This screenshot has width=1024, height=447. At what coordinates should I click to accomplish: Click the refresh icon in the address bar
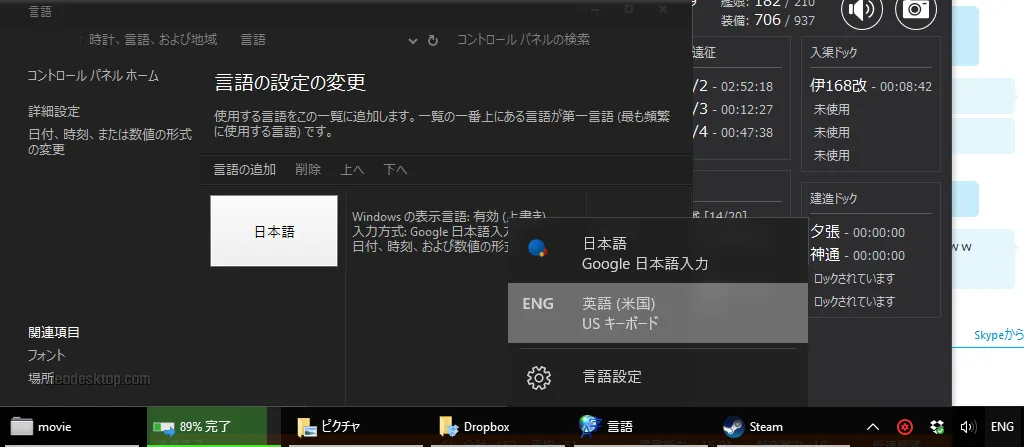pyautogui.click(x=432, y=40)
